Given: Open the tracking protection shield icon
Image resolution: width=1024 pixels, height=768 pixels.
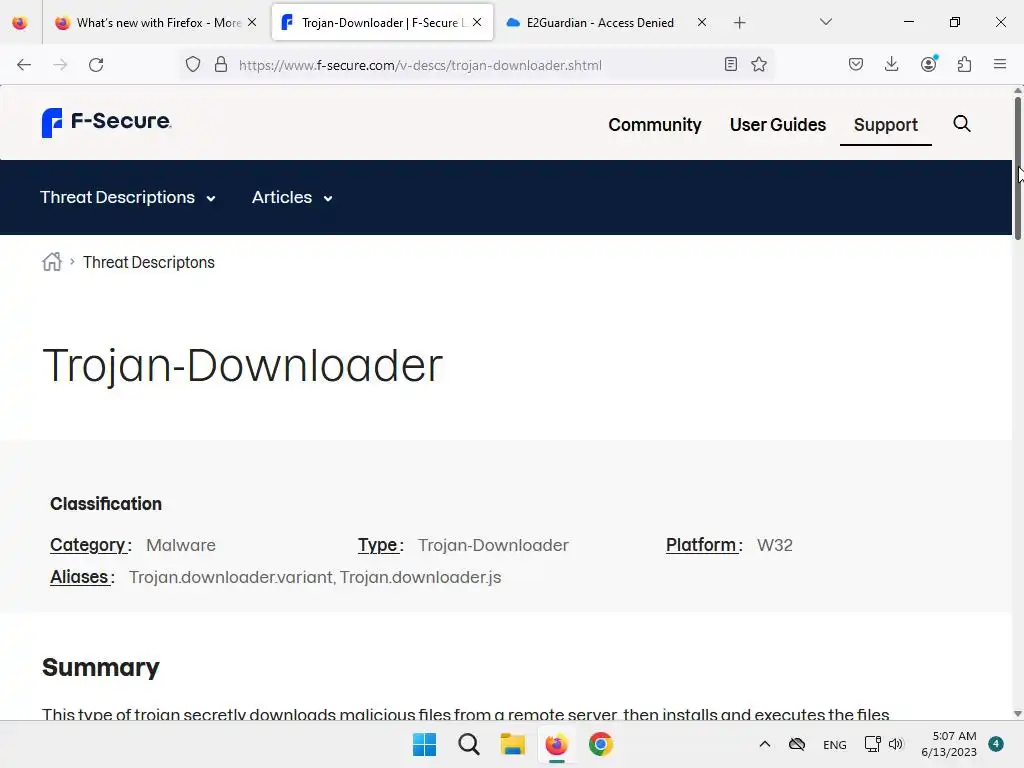Looking at the screenshot, I should pos(193,65).
